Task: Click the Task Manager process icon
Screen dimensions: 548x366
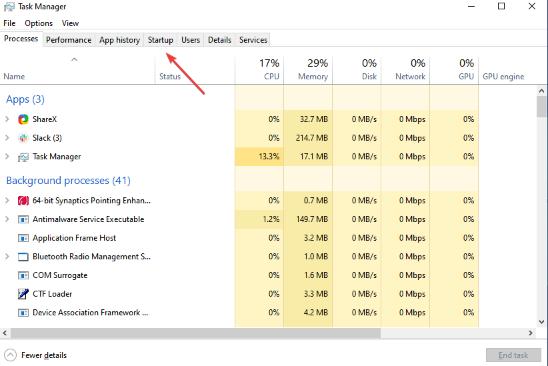Action: [x=23, y=157]
